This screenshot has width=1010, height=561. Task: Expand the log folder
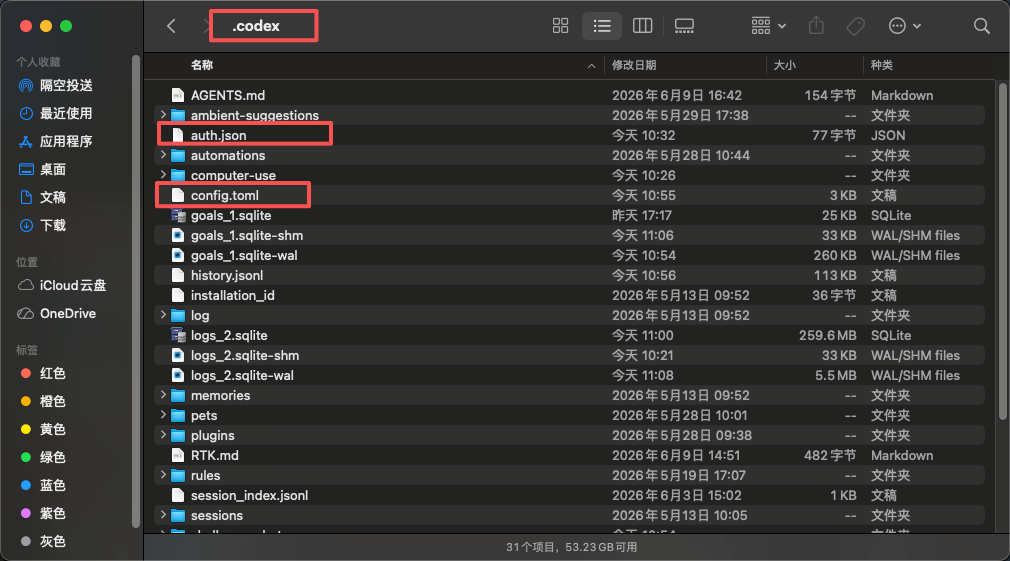pyautogui.click(x=163, y=315)
